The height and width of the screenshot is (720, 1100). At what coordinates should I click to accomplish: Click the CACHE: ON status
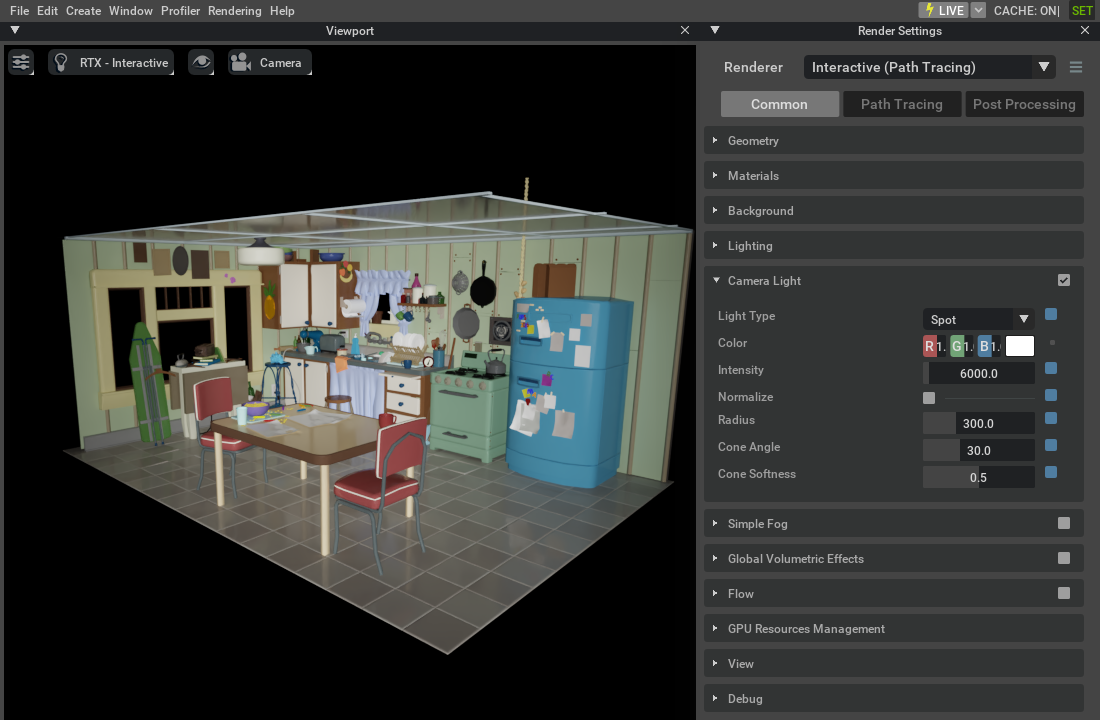click(x=1026, y=11)
